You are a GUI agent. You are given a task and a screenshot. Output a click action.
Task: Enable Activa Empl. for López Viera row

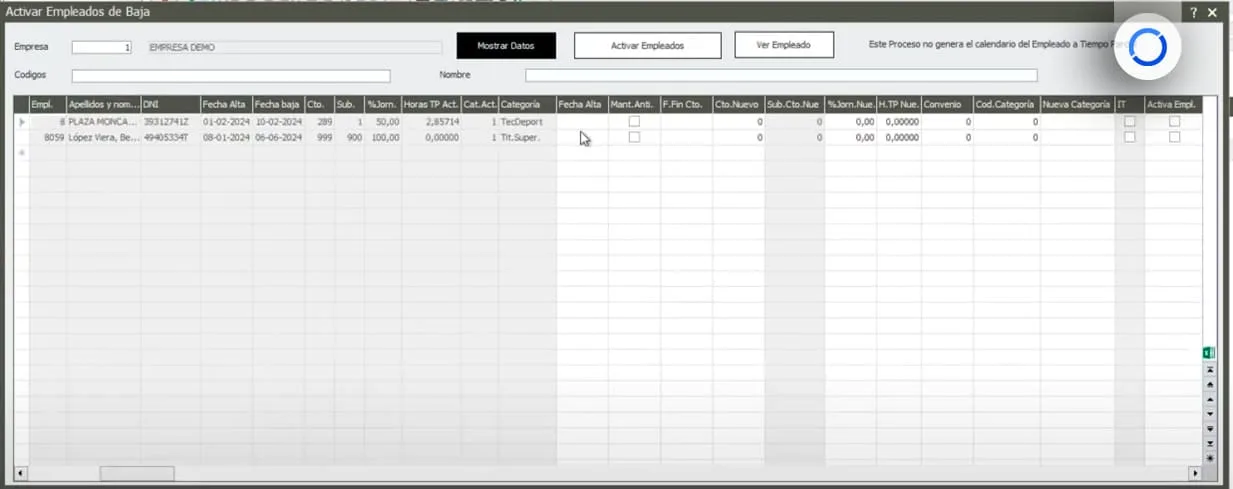[x=1175, y=137]
